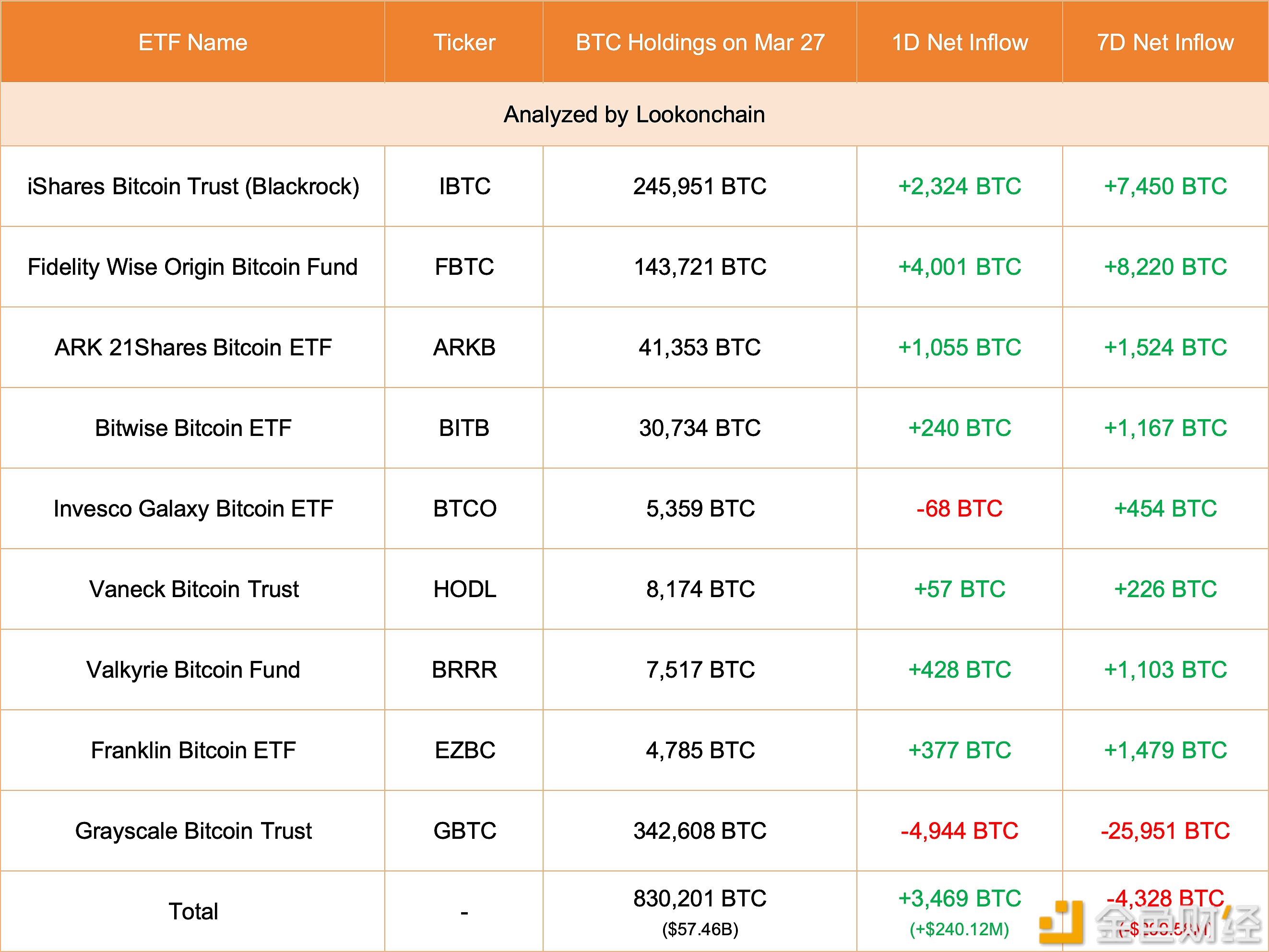This screenshot has height=952, width=1269.
Task: Select the Ticker column header
Action: [464, 42]
